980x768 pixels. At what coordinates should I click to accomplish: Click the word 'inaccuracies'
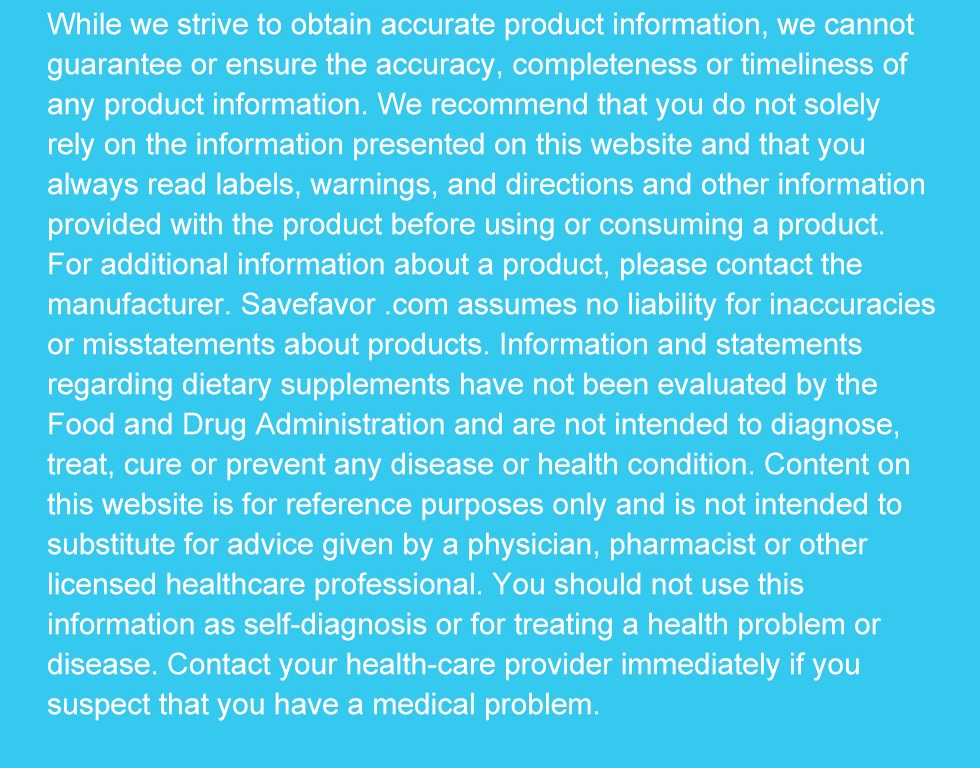[x=852, y=304]
